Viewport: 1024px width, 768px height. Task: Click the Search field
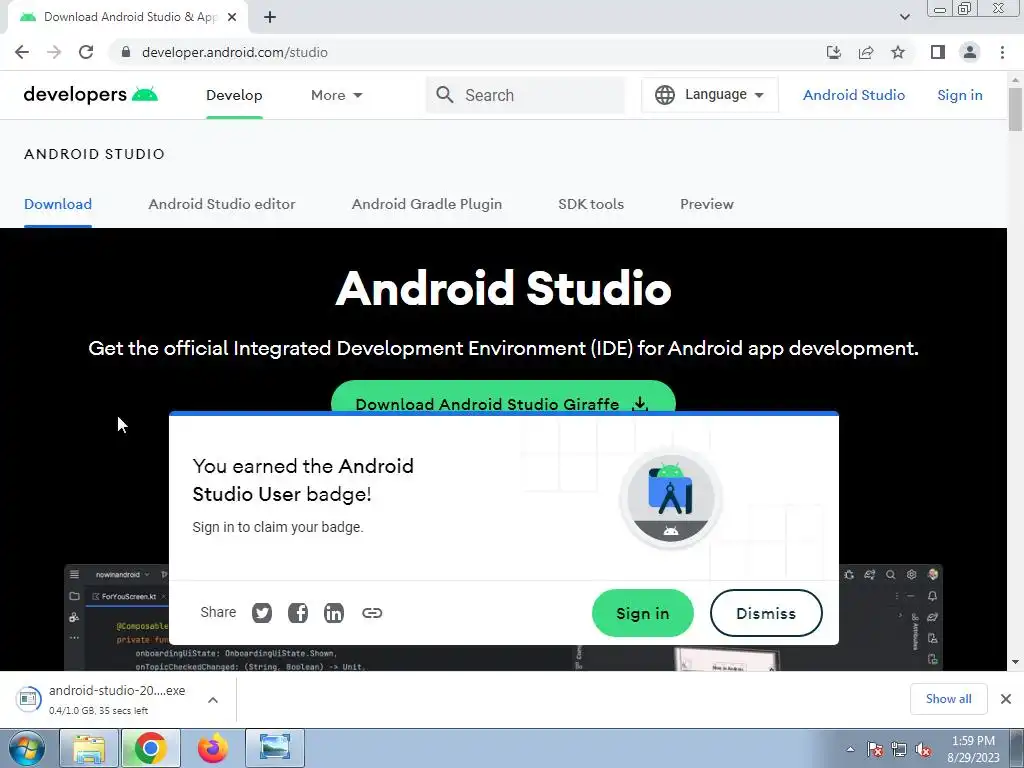pos(526,95)
